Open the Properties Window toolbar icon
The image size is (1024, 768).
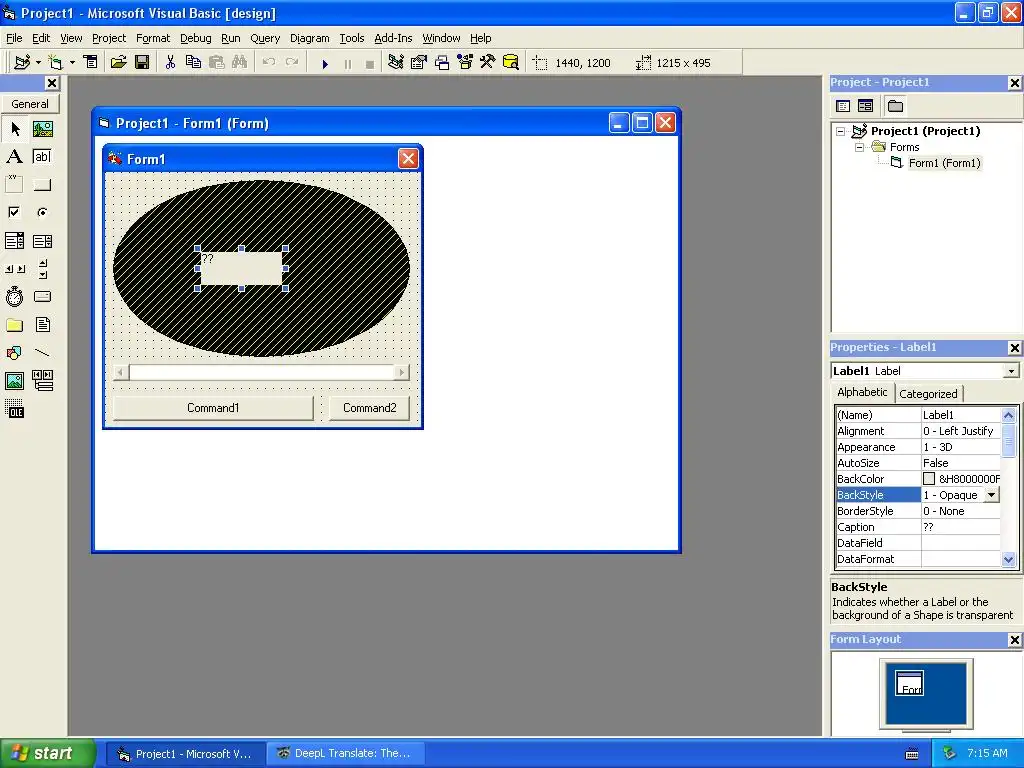(419, 62)
